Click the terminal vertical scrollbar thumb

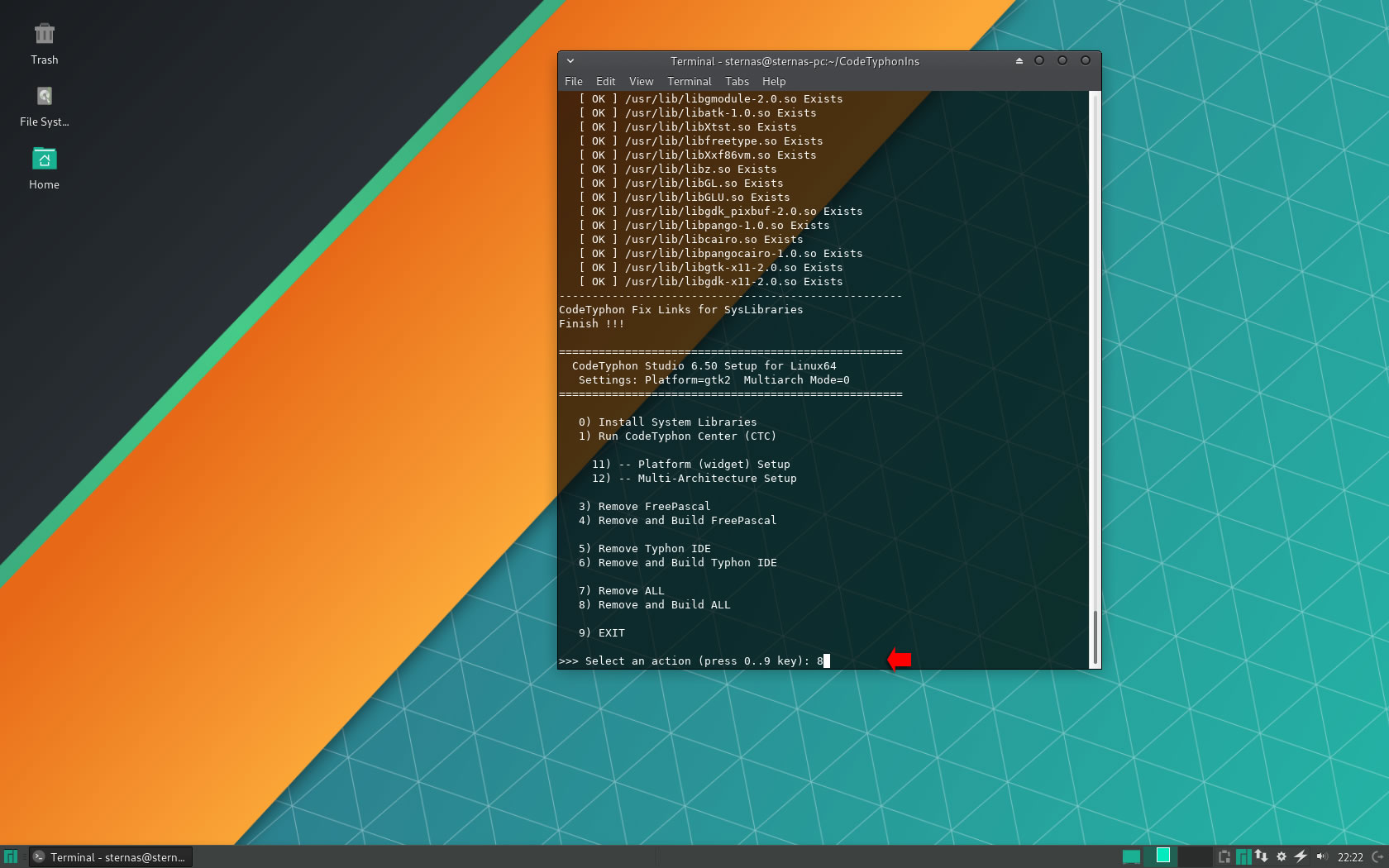point(1095,637)
